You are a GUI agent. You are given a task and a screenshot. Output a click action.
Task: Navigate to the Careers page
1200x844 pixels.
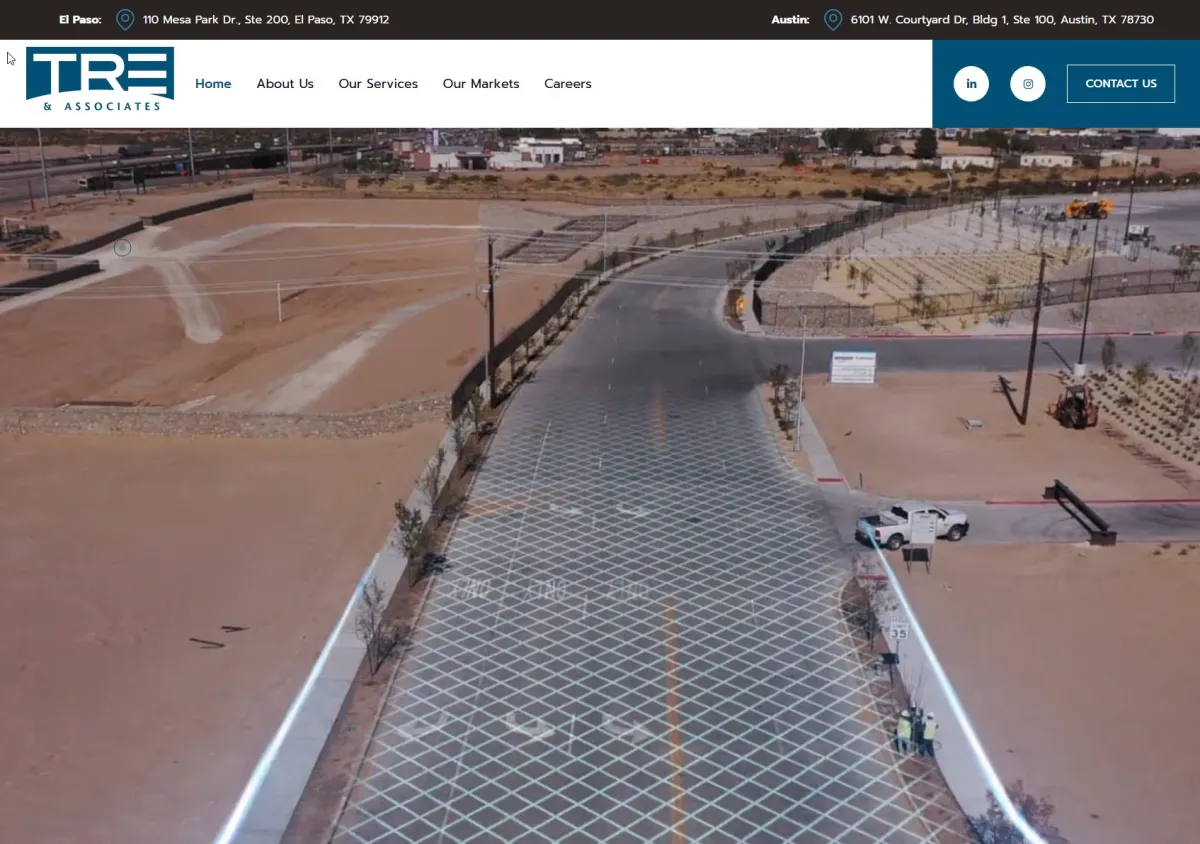(x=568, y=84)
